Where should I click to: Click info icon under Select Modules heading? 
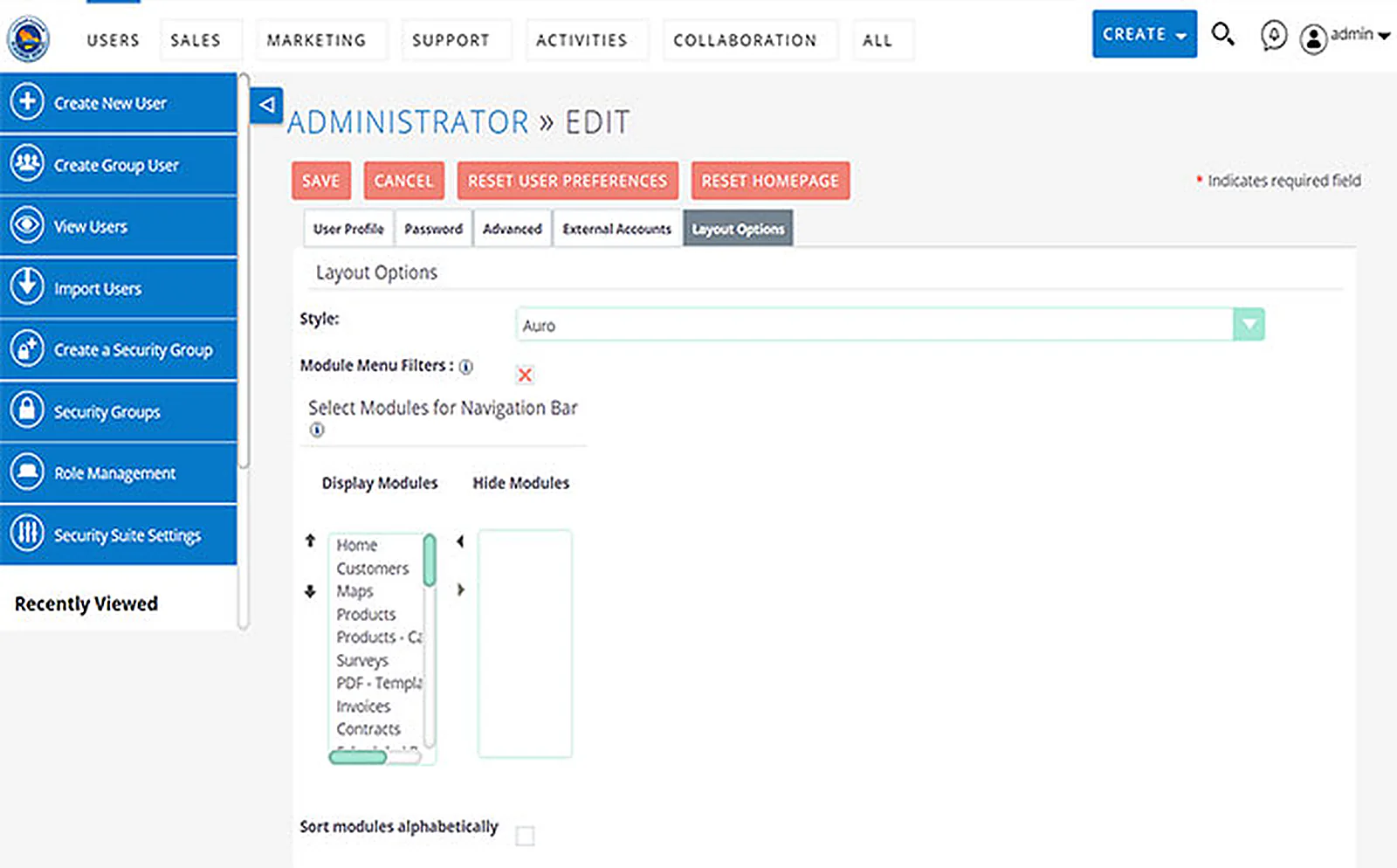(317, 430)
